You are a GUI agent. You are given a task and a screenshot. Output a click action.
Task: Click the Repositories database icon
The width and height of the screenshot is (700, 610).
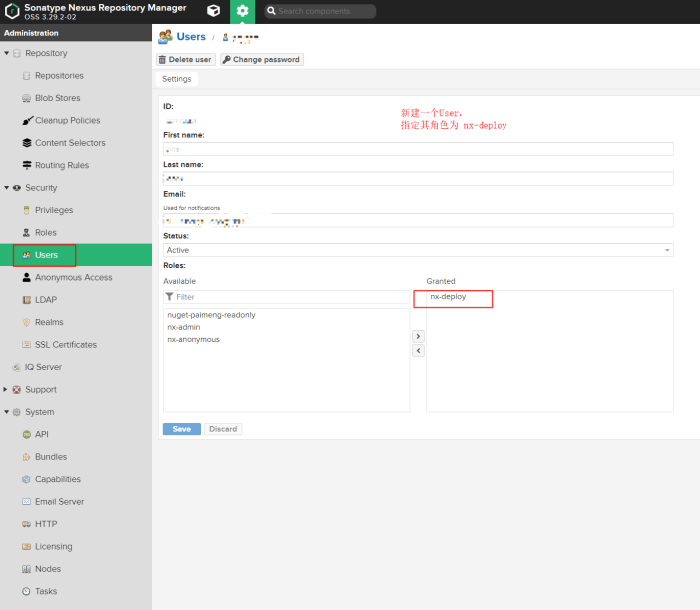(x=27, y=76)
